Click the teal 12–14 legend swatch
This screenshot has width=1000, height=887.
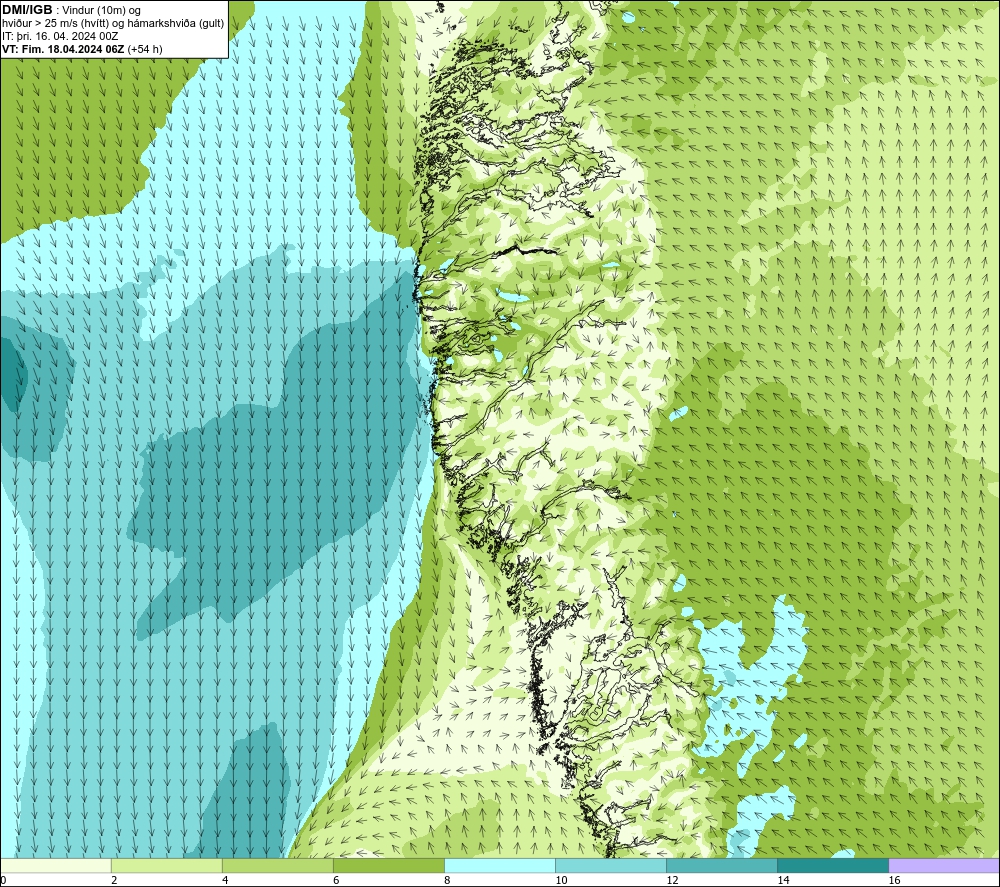[722, 865]
